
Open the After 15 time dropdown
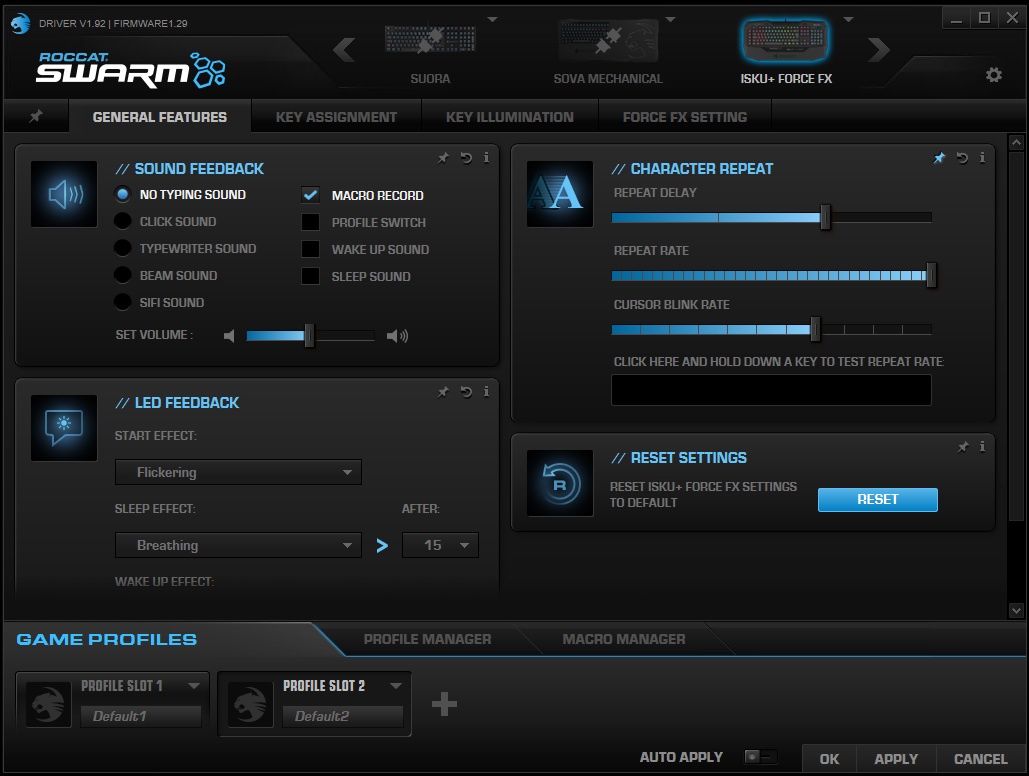440,545
